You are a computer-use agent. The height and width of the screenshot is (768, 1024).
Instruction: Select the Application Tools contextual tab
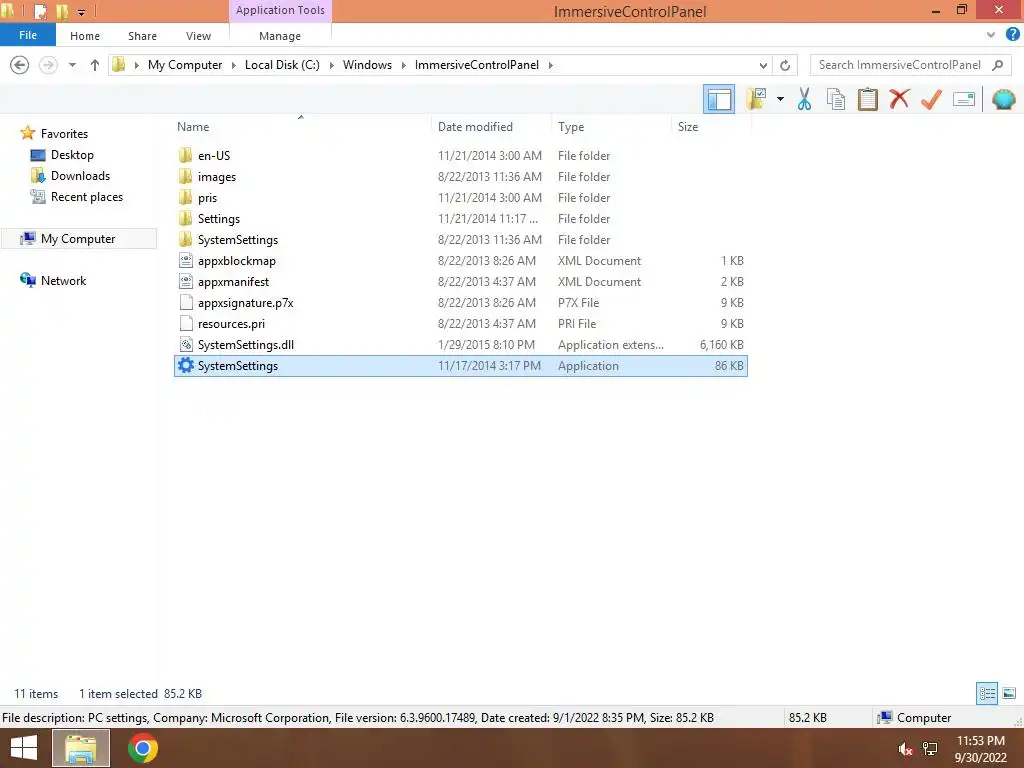click(x=280, y=10)
